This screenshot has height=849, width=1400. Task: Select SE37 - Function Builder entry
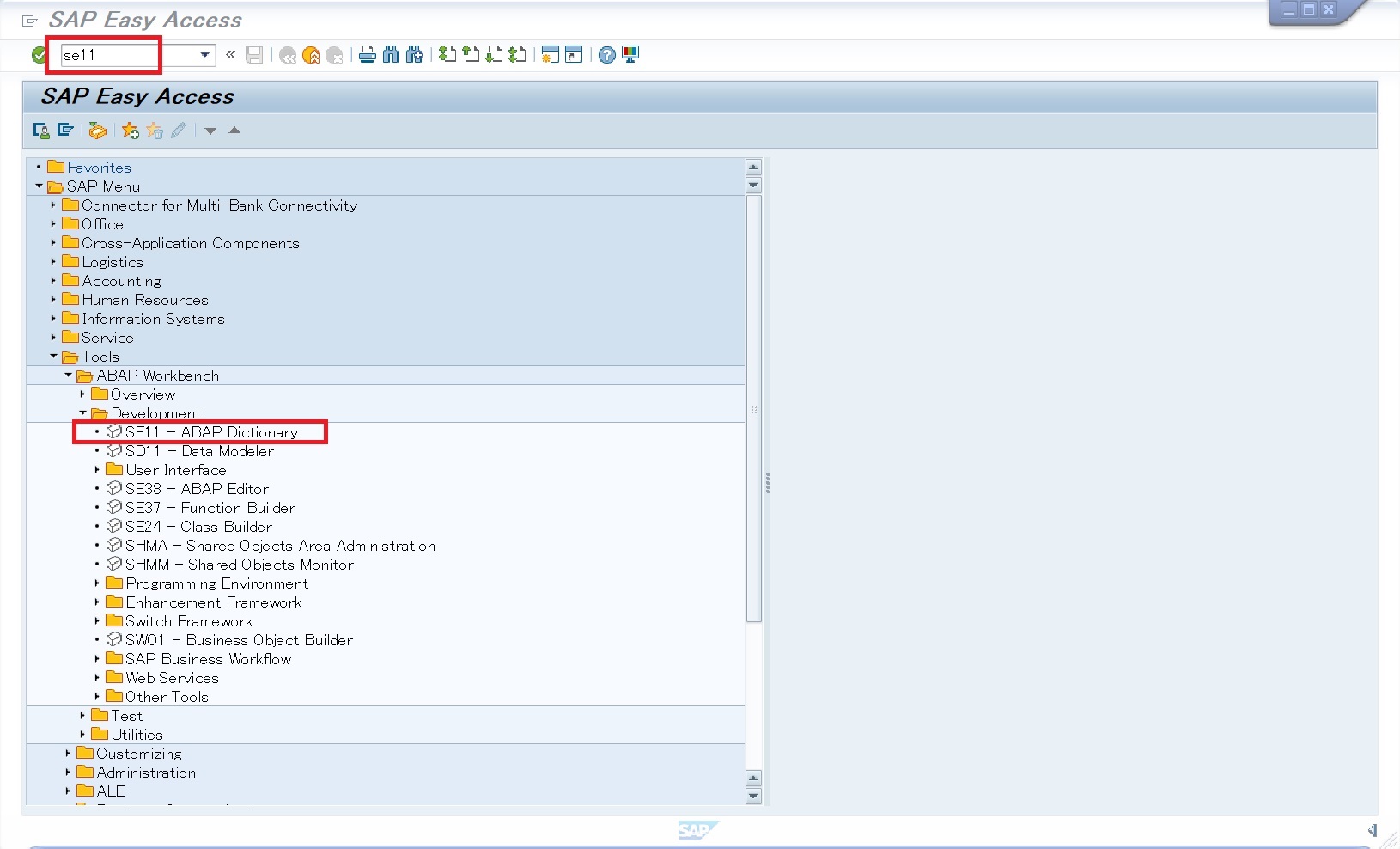tap(210, 508)
